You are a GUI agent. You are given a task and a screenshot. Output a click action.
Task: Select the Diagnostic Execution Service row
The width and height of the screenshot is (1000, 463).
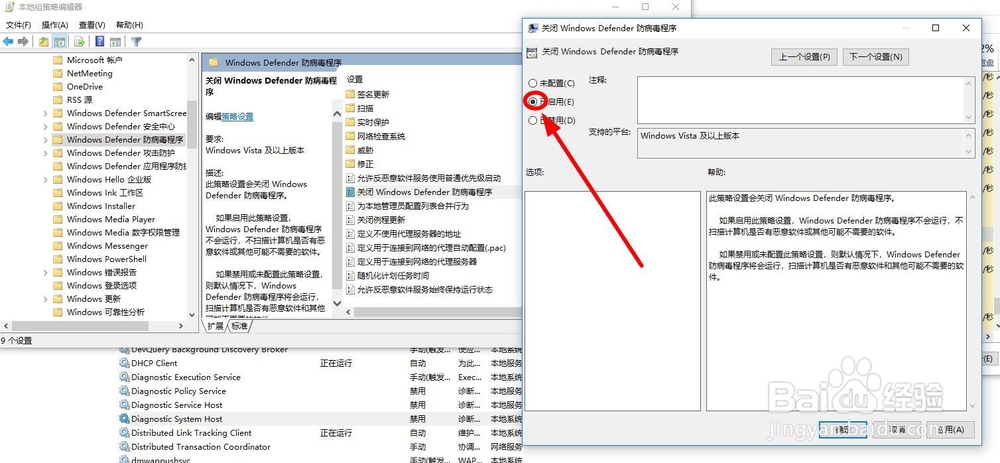tap(186, 377)
